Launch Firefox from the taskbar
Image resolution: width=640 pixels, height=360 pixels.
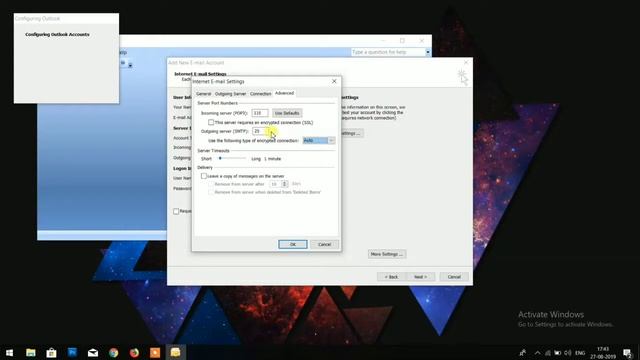click(134, 353)
